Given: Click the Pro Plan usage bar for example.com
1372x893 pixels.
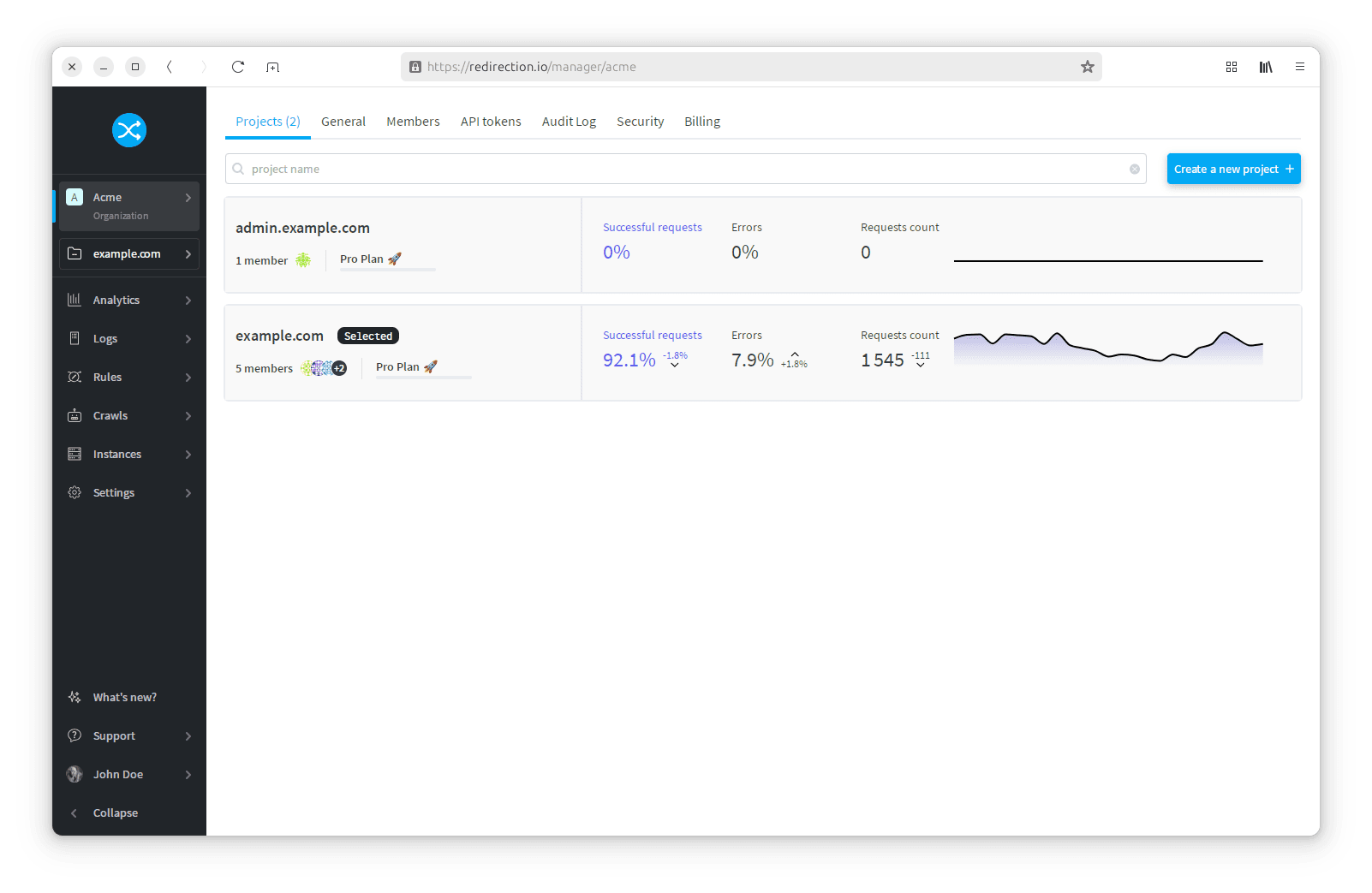Looking at the screenshot, I should coord(423,378).
